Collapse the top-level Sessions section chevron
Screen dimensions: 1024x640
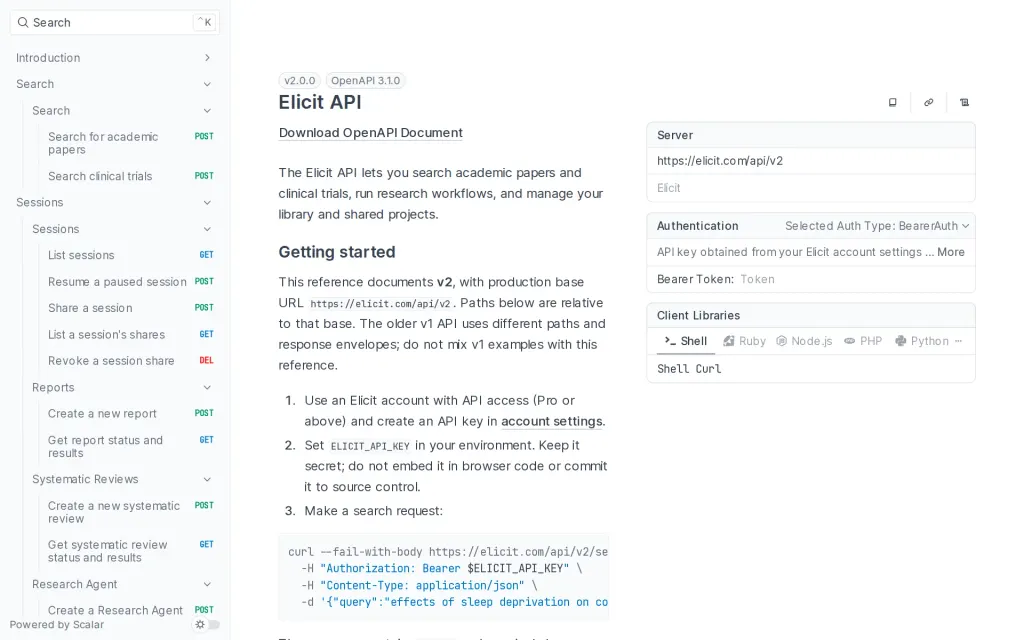point(207,202)
